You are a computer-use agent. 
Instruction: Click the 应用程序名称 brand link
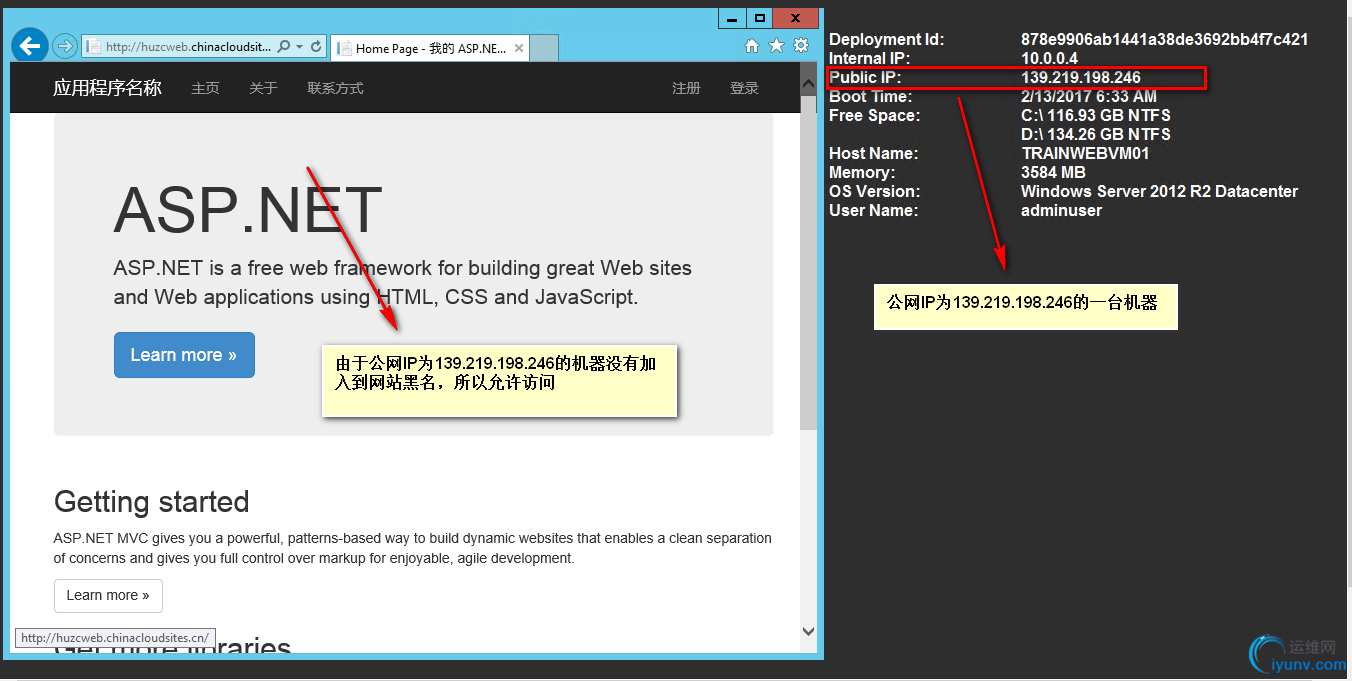pyautogui.click(x=107, y=88)
